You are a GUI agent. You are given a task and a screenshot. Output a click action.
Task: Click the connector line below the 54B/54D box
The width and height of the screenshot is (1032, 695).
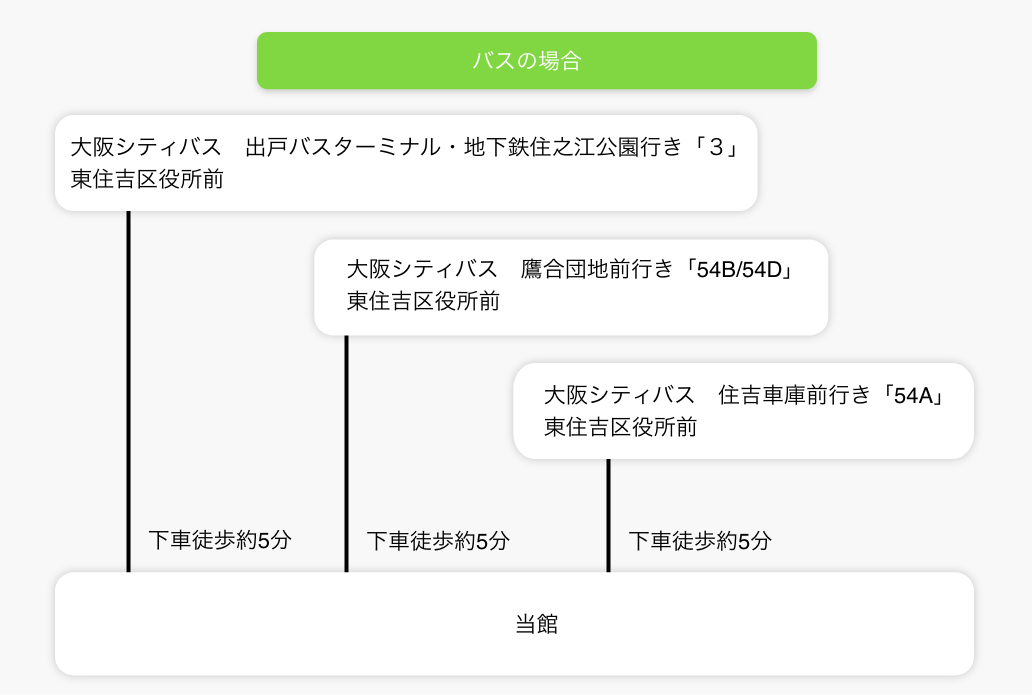(346, 450)
